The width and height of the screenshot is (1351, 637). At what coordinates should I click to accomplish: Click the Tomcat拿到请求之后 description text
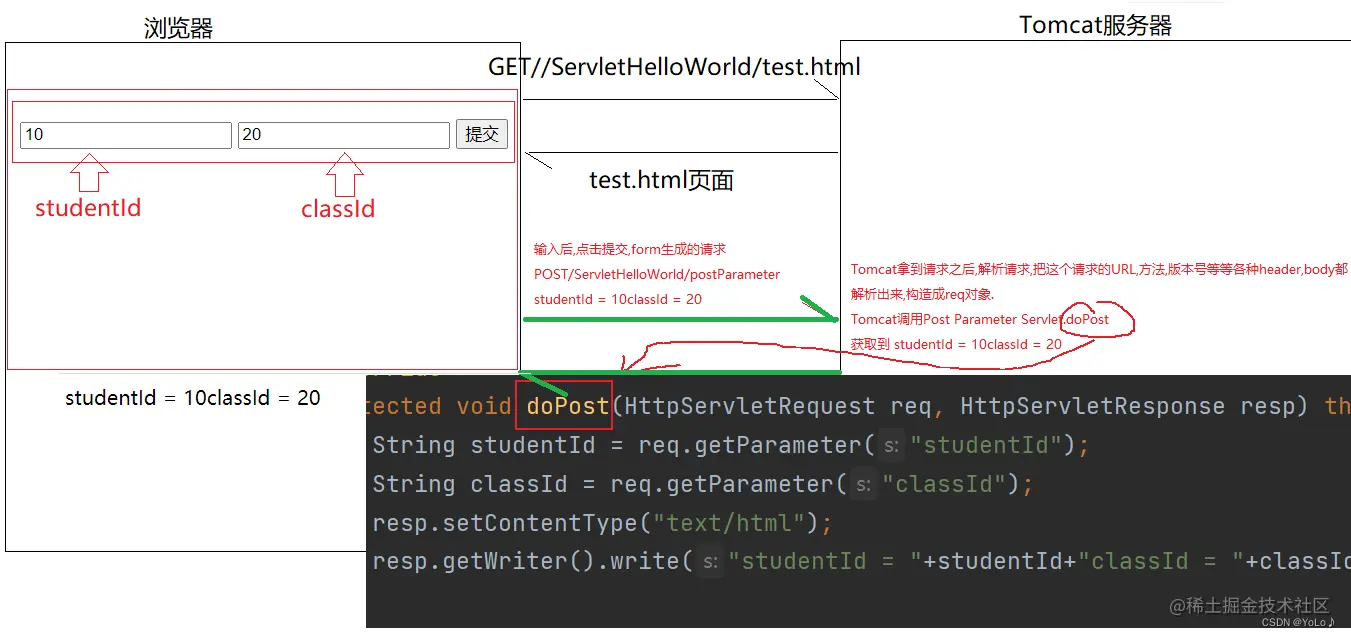click(1099, 282)
